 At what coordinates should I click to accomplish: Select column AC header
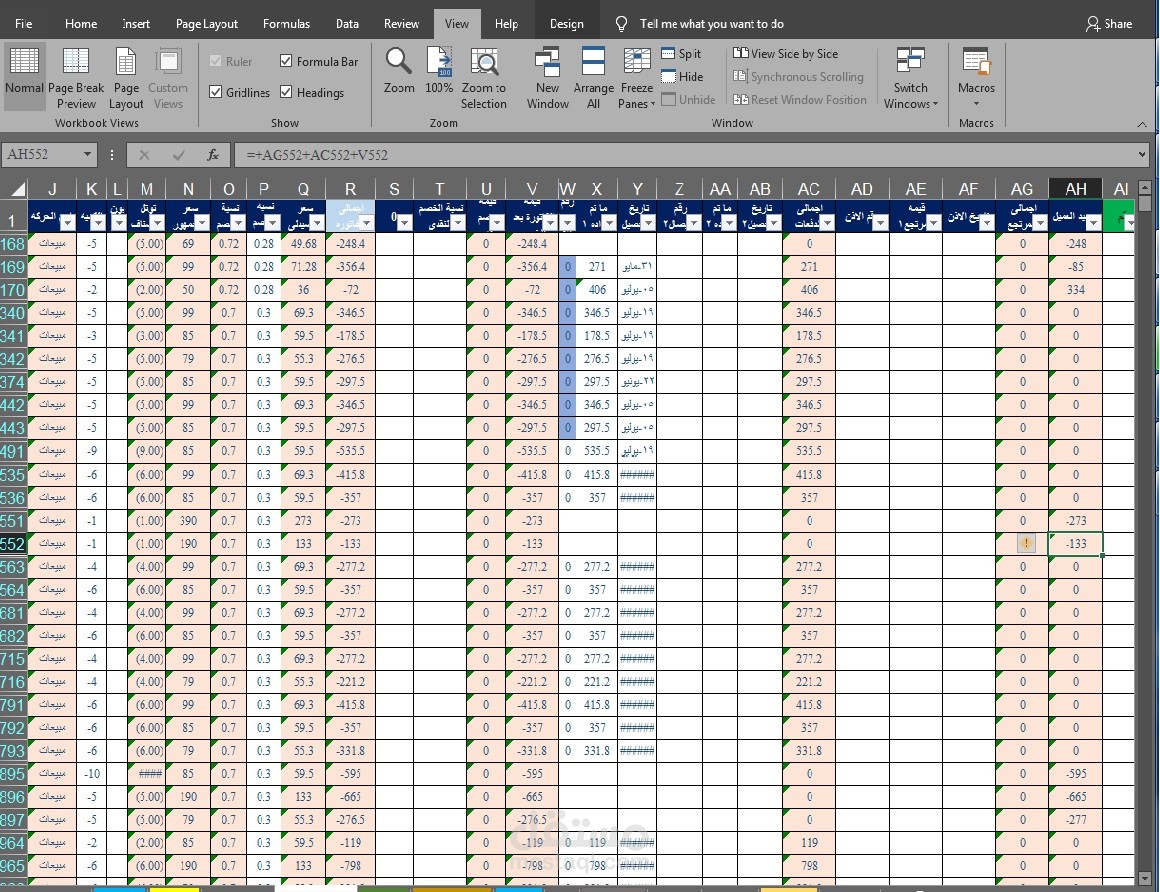pyautogui.click(x=809, y=189)
